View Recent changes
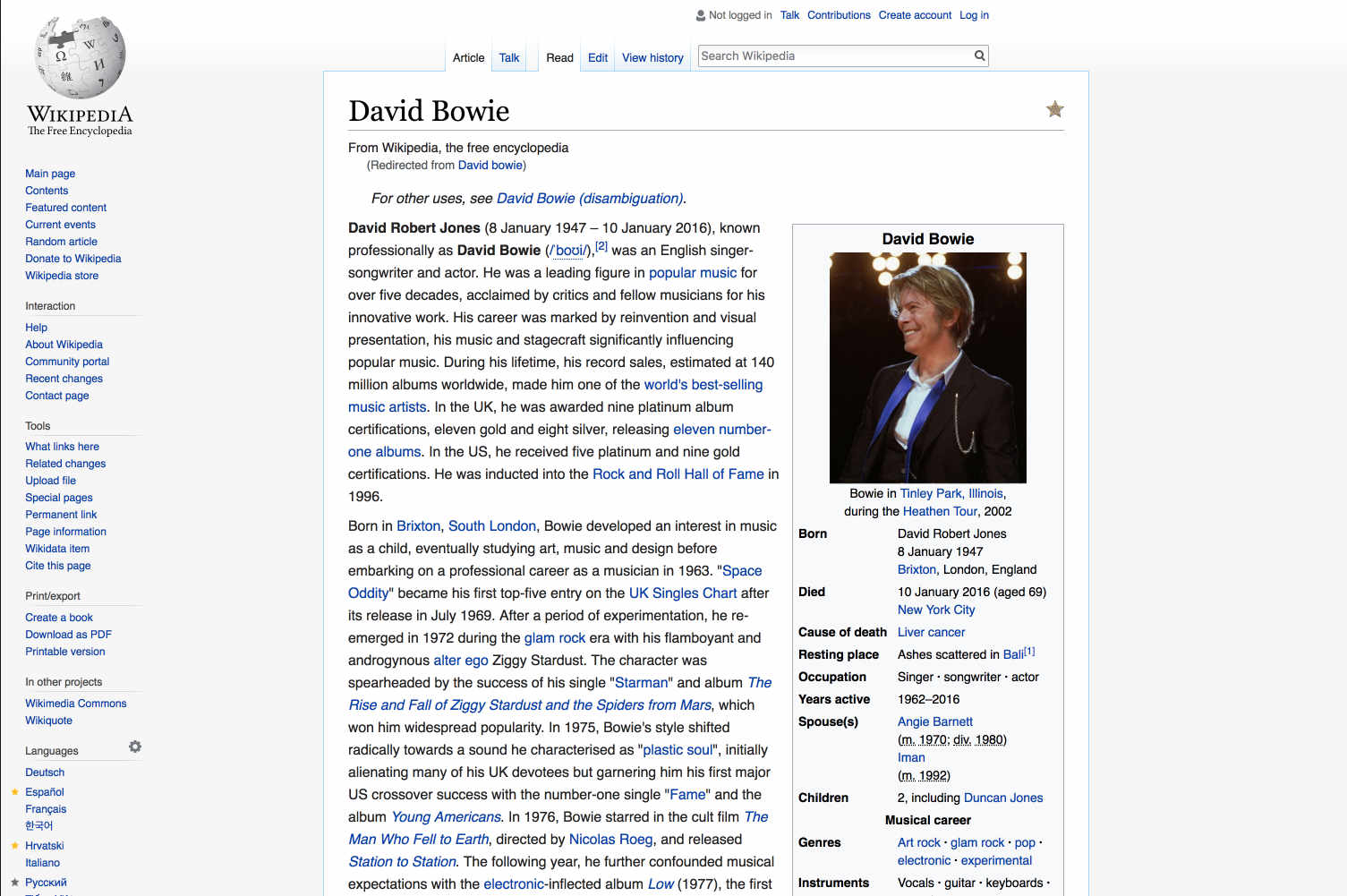The height and width of the screenshot is (896, 1347). [x=64, y=379]
